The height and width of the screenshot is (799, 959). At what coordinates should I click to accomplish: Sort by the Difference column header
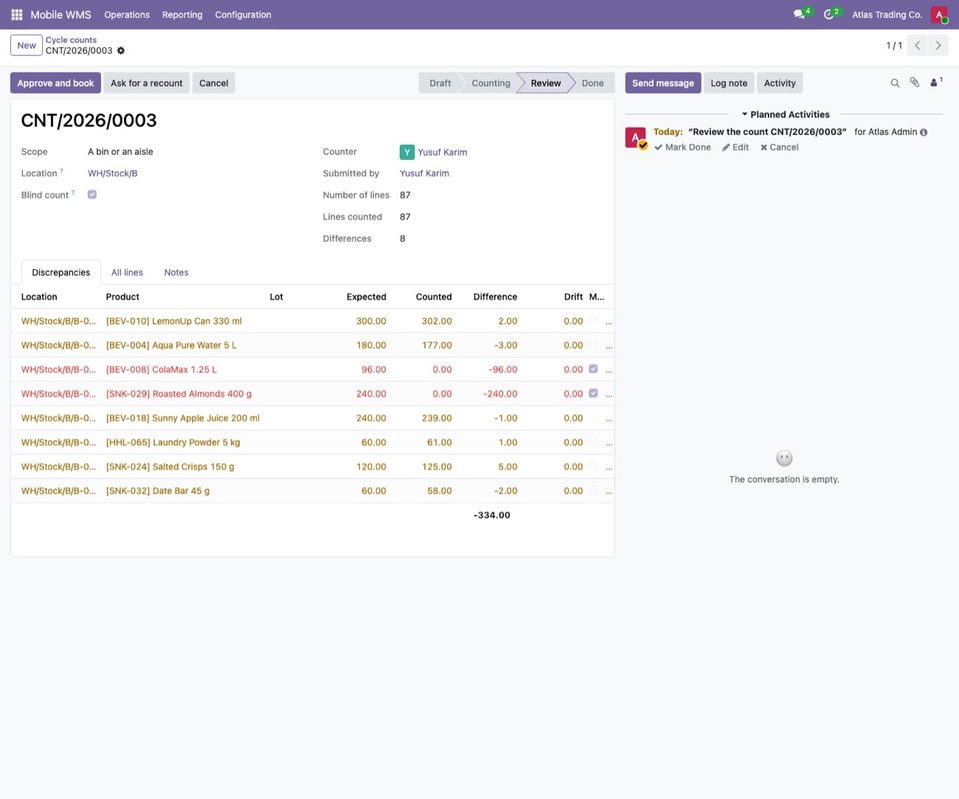(495, 297)
